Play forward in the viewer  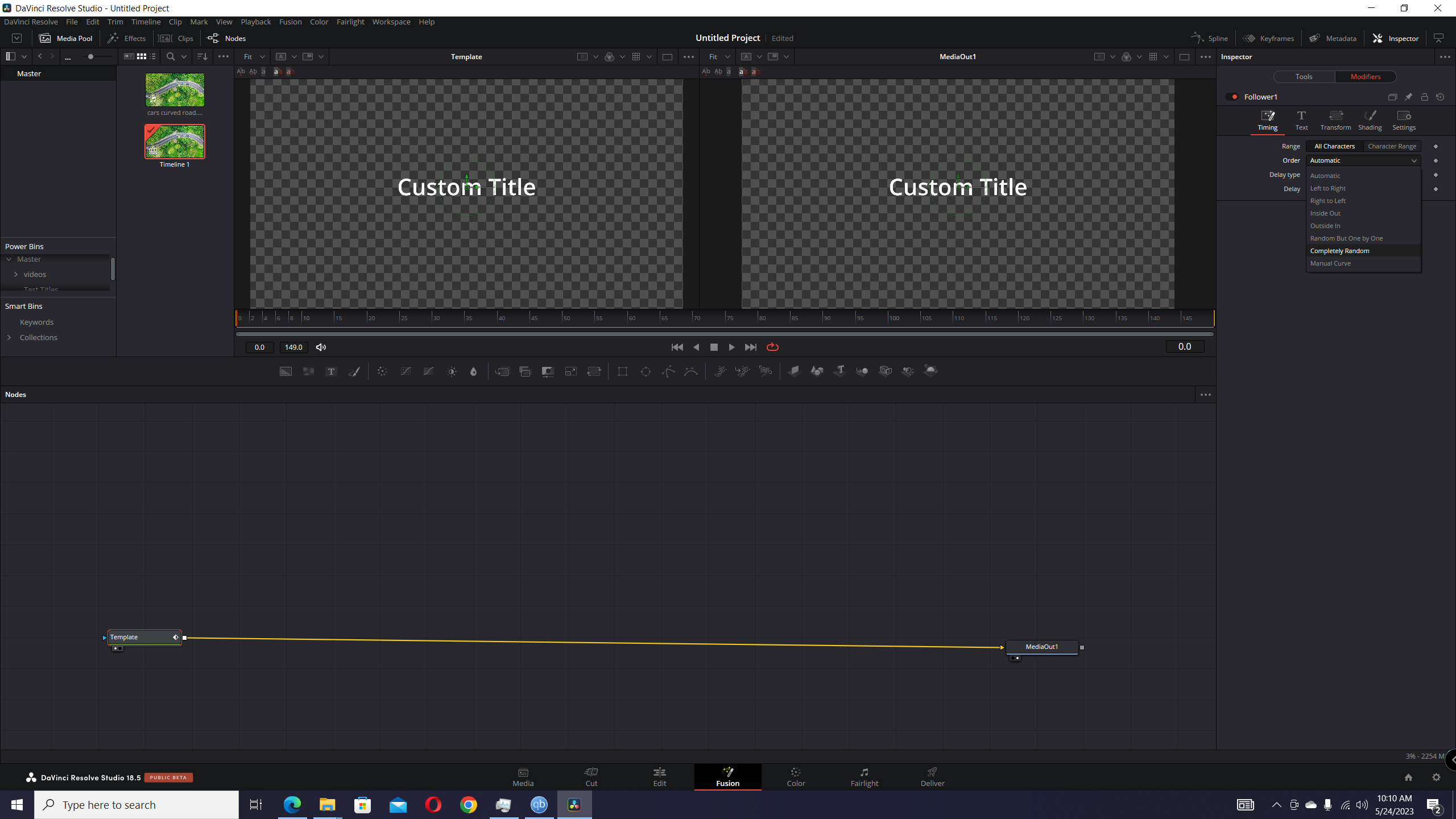[731, 347]
